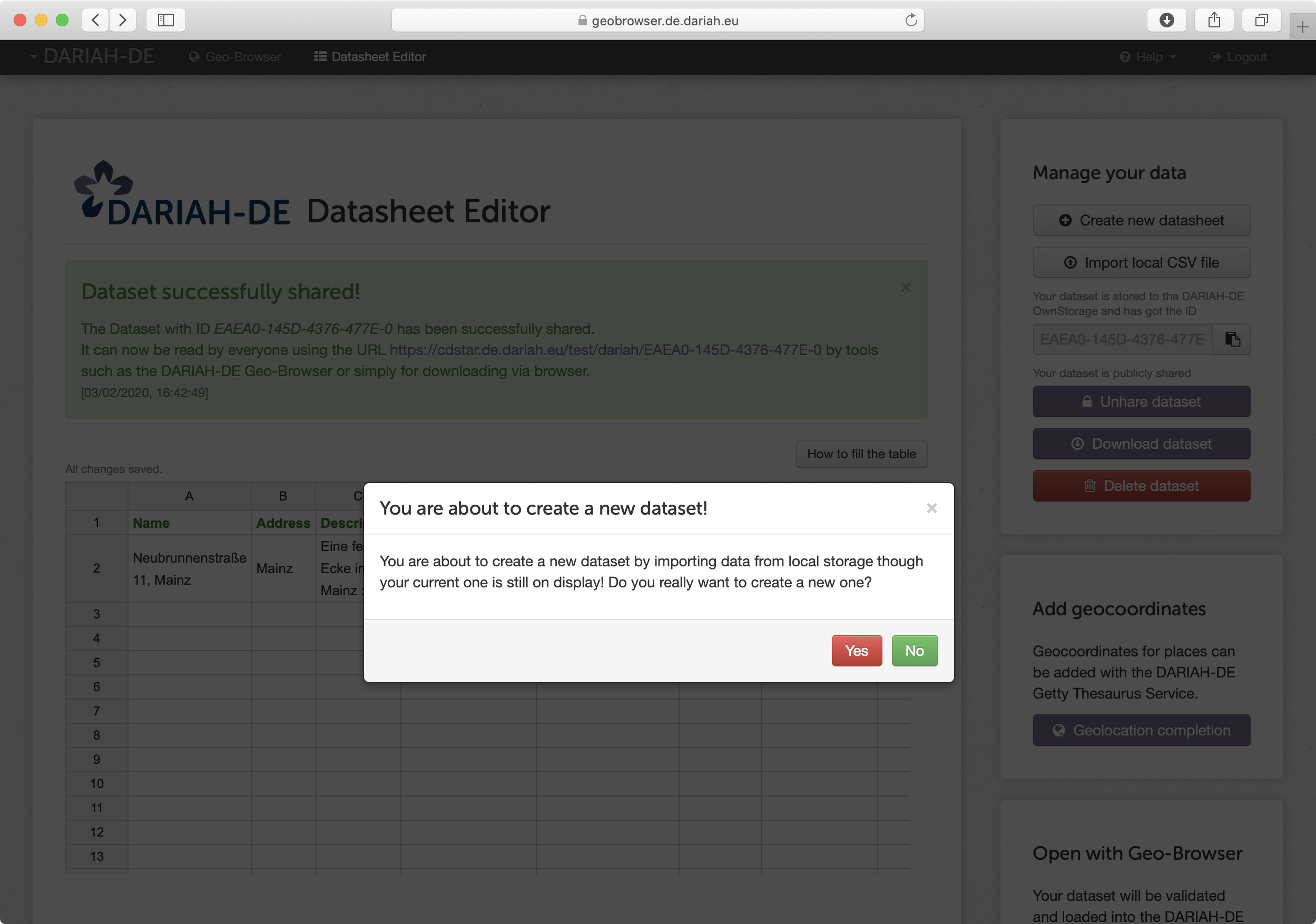The height and width of the screenshot is (924, 1316).
Task: Click the Import local CSV file button
Action: click(x=1141, y=262)
